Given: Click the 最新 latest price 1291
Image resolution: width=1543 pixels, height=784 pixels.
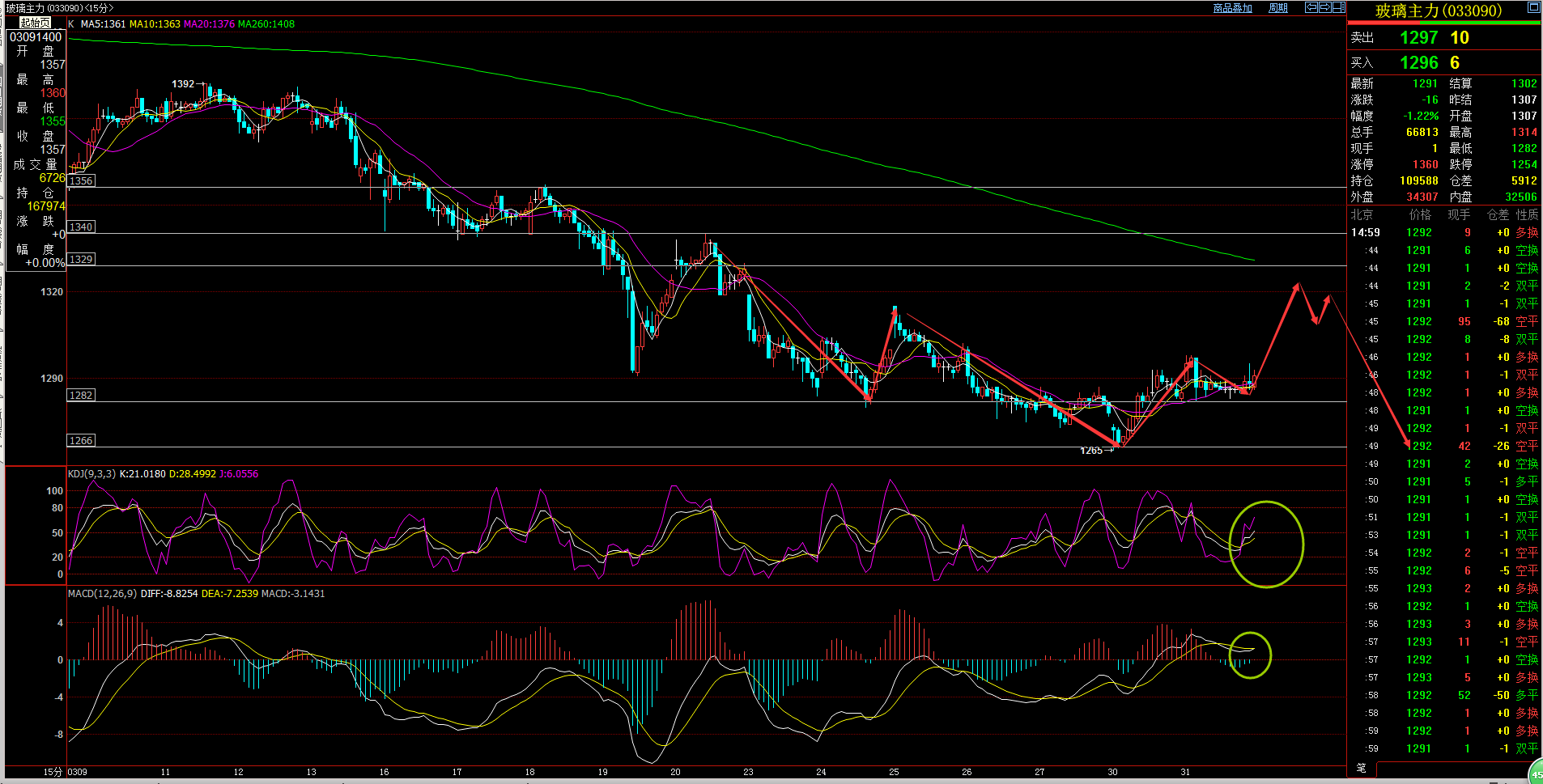Looking at the screenshot, I should [x=1425, y=83].
